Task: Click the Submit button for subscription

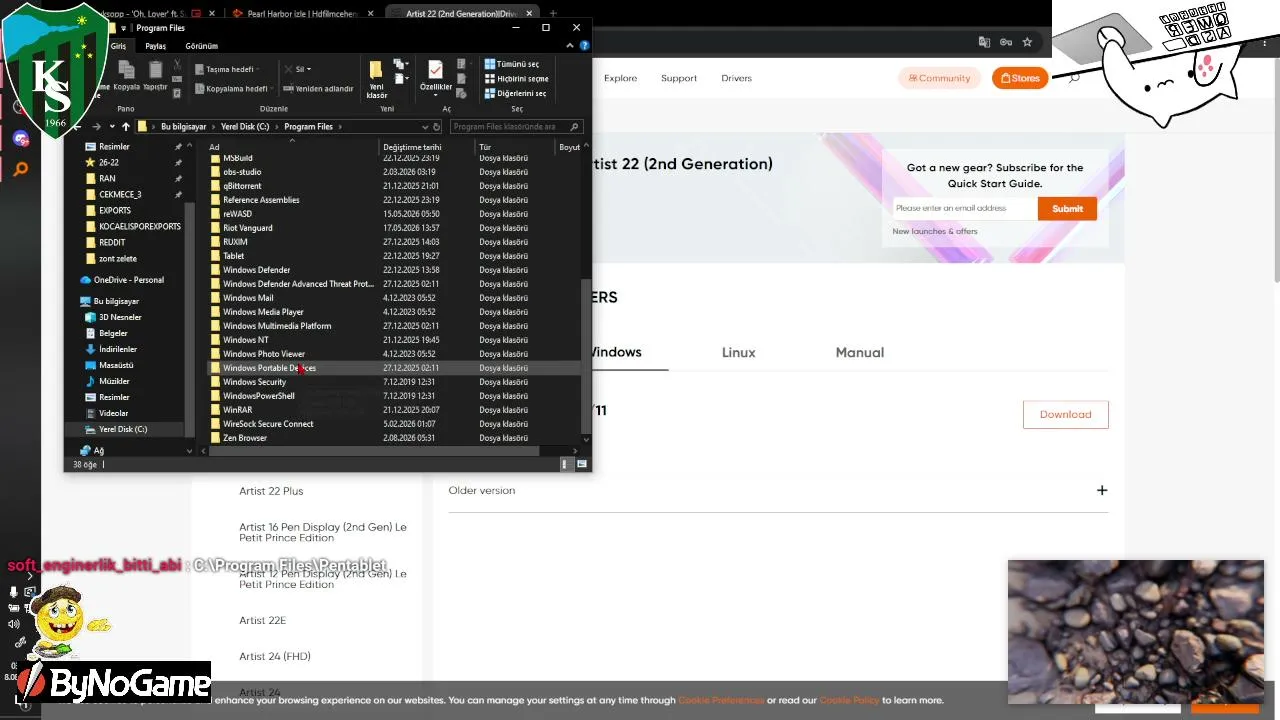Action: tap(1067, 208)
